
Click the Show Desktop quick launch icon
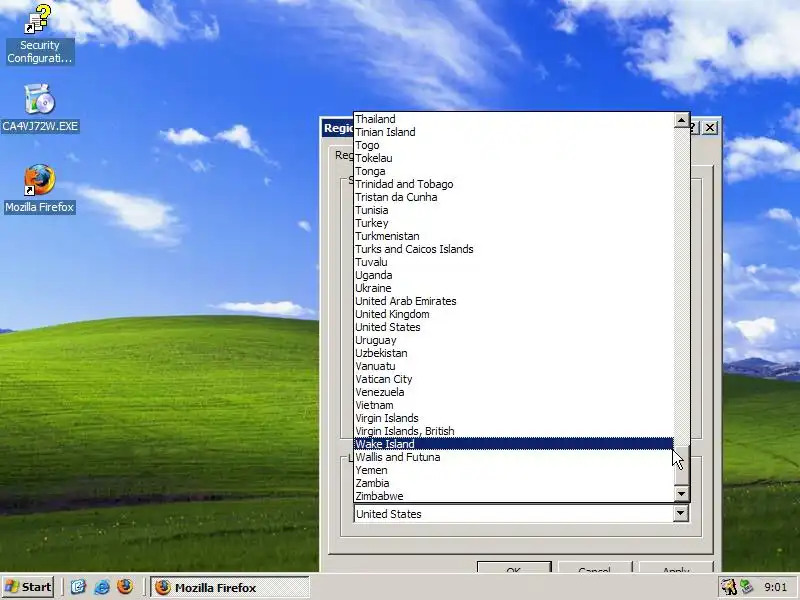coord(79,587)
